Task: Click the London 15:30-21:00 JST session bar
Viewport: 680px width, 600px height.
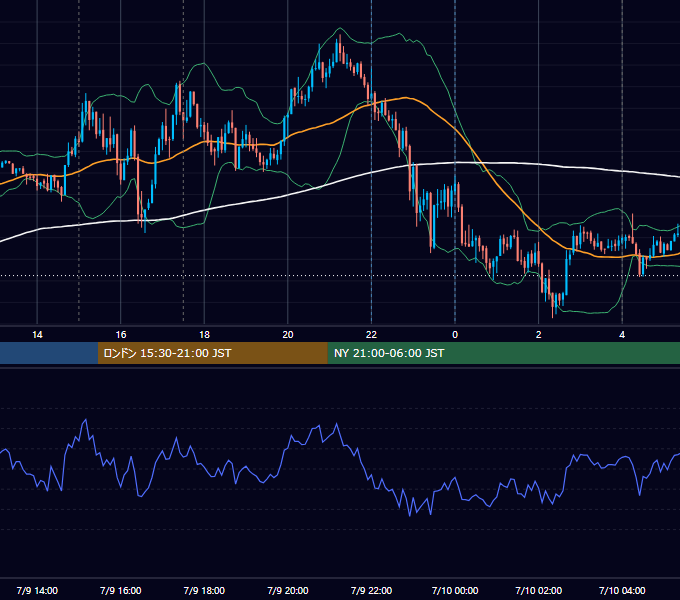Action: tap(212, 353)
